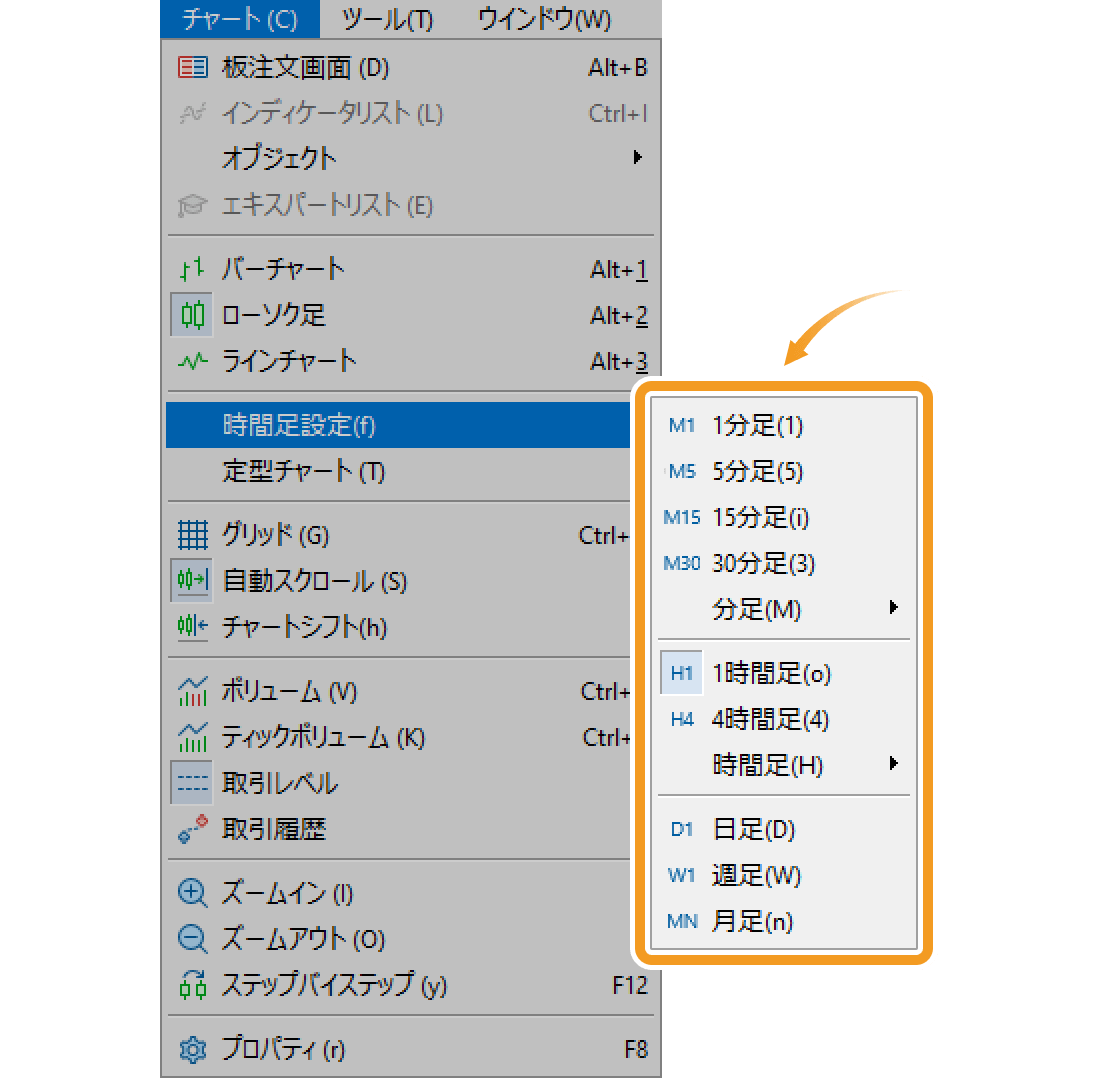
Task: Enable チャートシフト(h) option
Action: coord(398,627)
